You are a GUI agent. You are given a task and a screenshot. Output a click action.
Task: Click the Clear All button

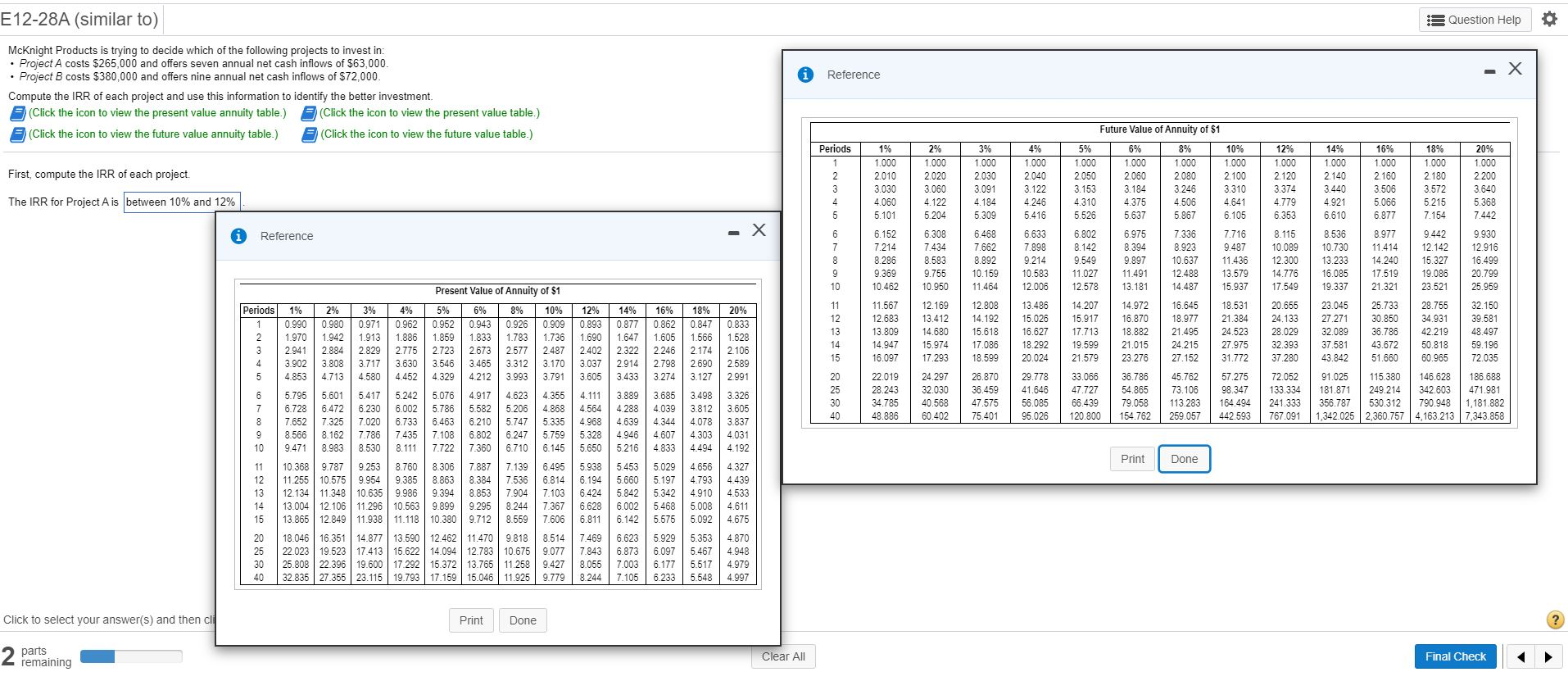[x=783, y=656]
